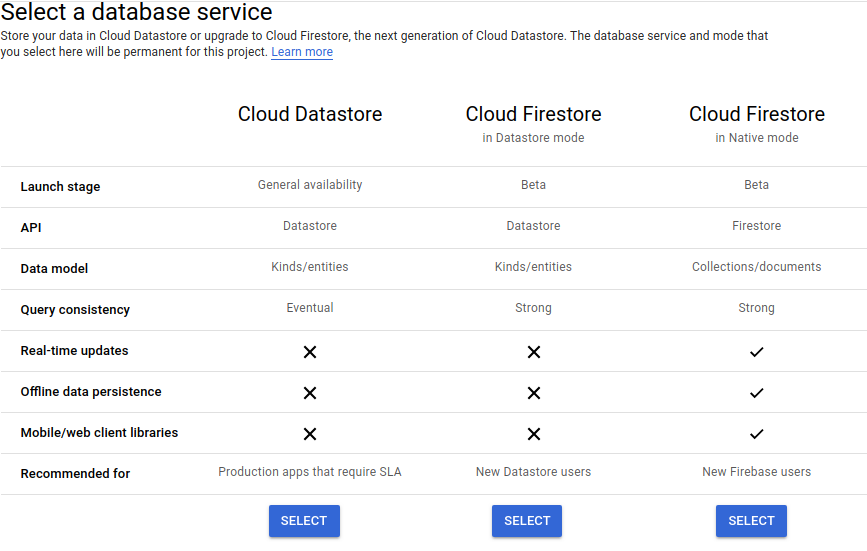This screenshot has width=867, height=551.
Task: Click SELECT button under Cloud Datastore
Action: (304, 521)
